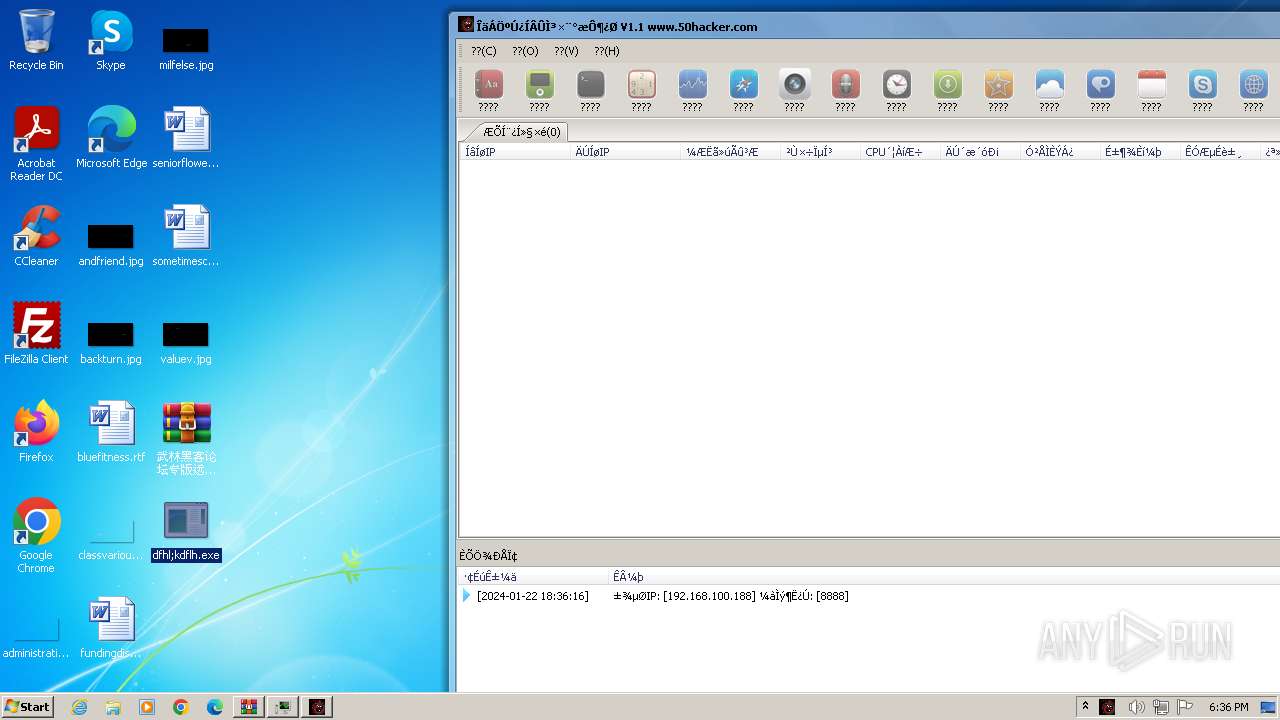Sort by the second IP column header
Image resolution: width=1280 pixels, height=720 pixels.
coord(626,152)
